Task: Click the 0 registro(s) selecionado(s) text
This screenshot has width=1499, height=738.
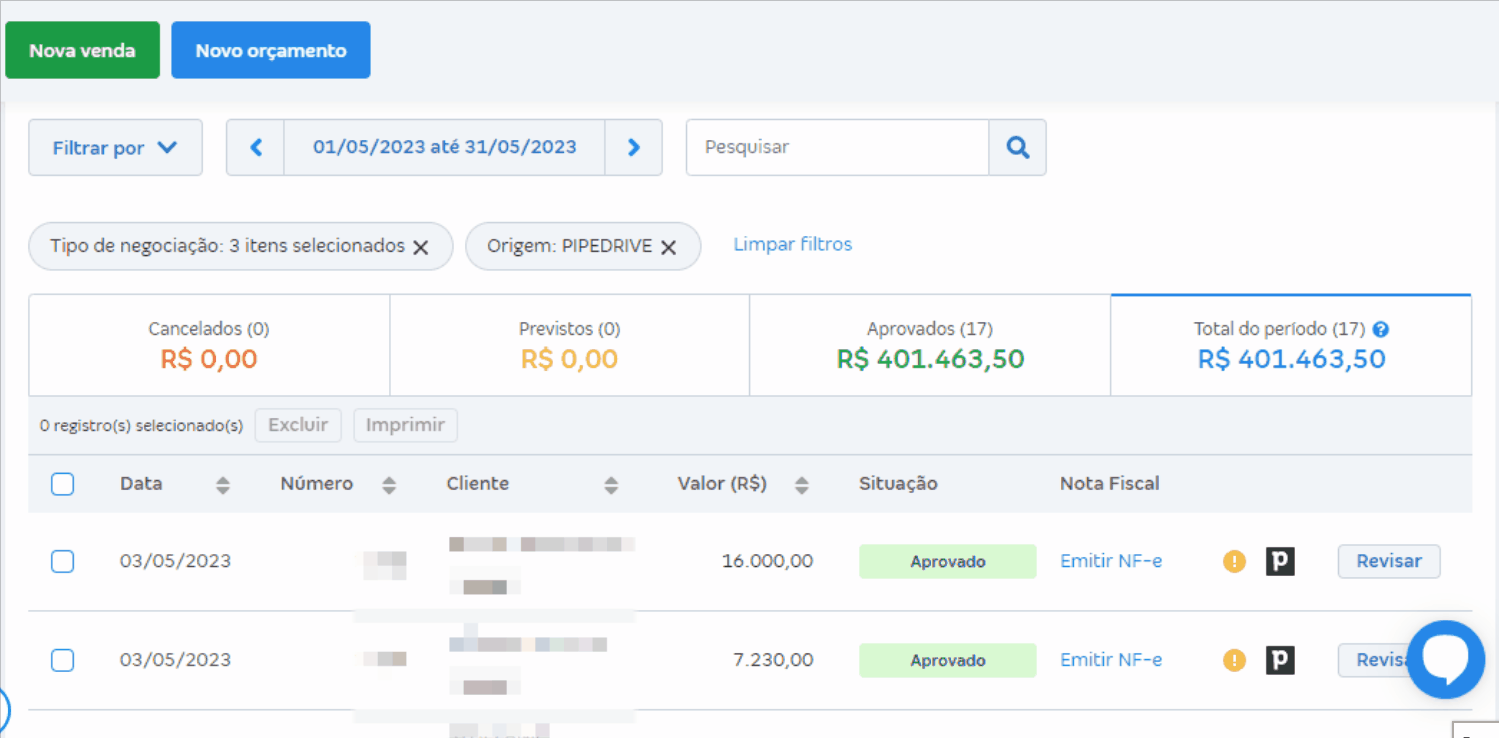Action: tap(141, 426)
